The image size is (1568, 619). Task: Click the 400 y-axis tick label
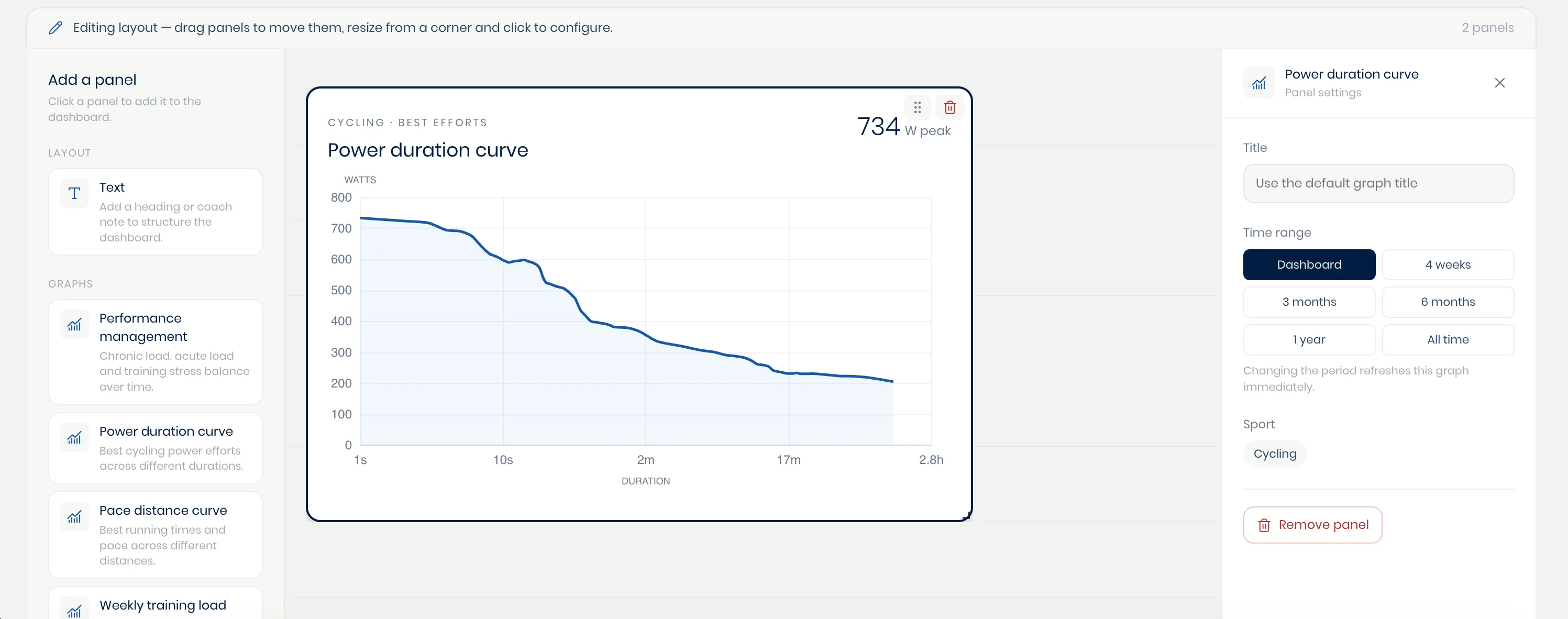point(341,322)
